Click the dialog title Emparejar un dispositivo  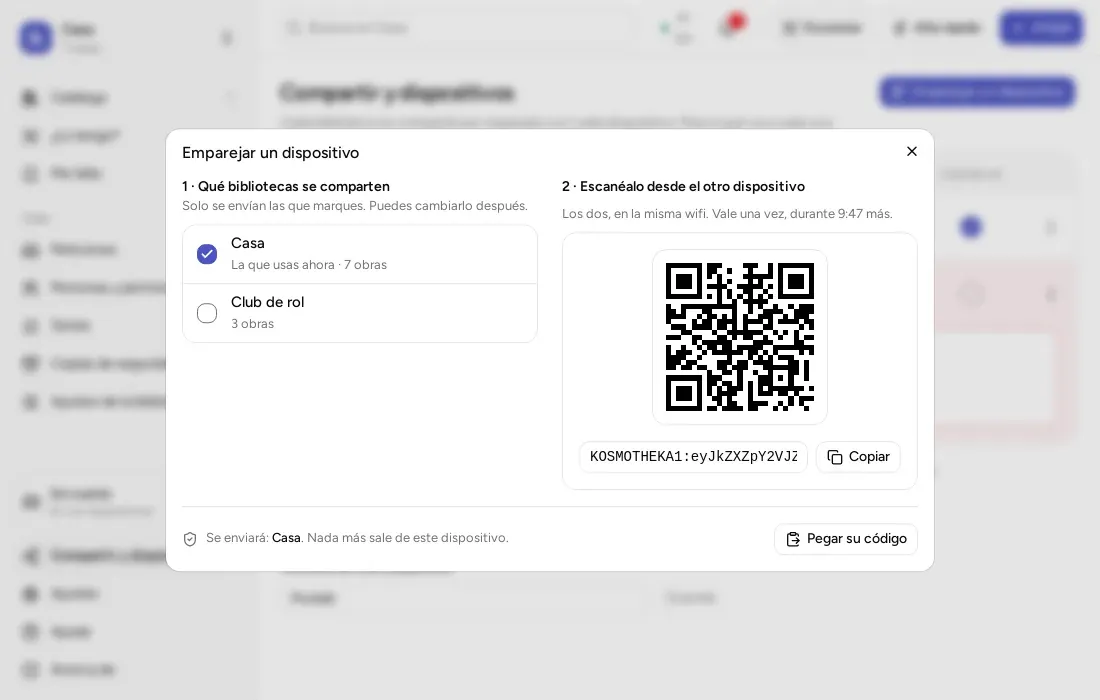(271, 153)
